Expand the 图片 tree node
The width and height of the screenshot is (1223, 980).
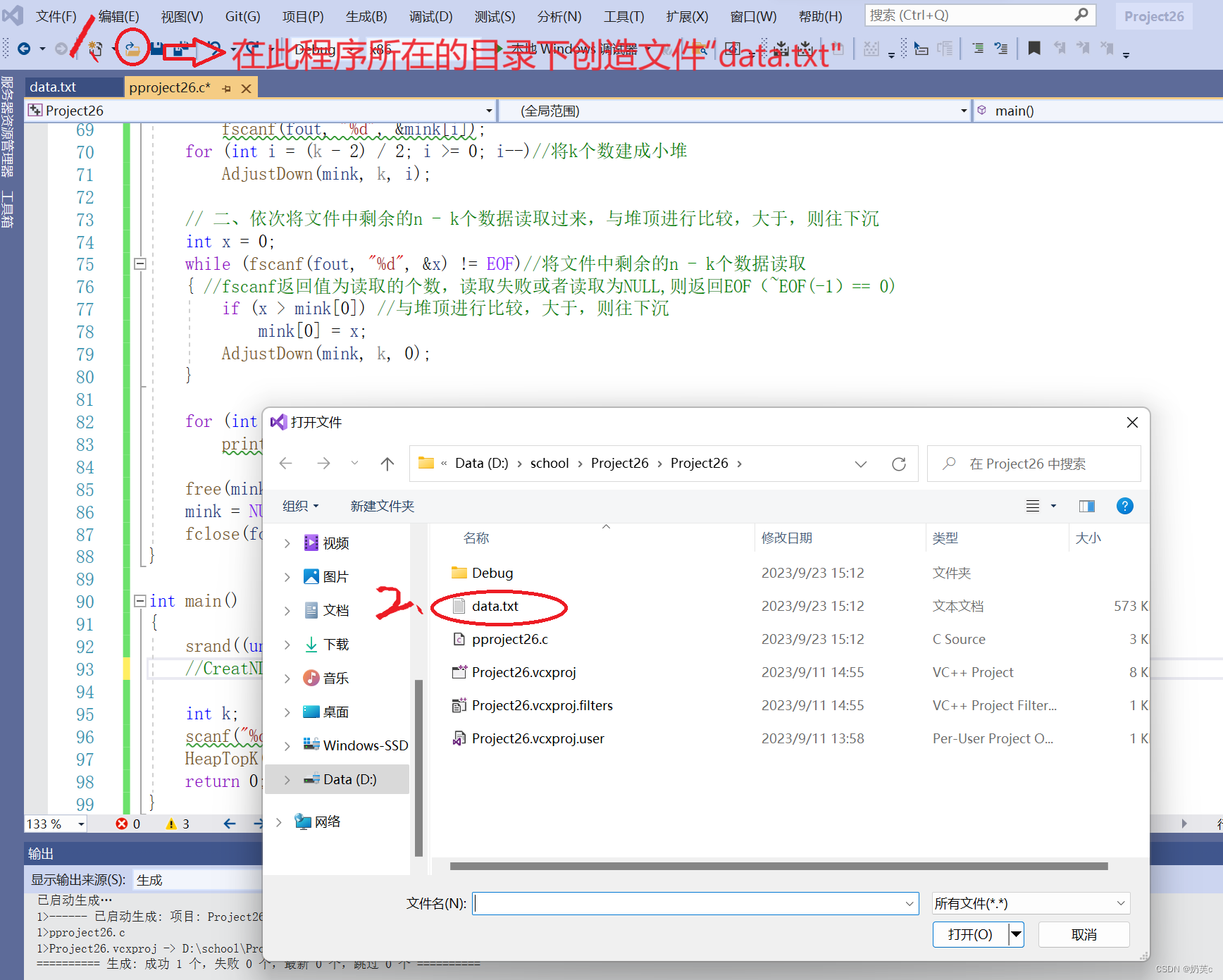(x=287, y=577)
